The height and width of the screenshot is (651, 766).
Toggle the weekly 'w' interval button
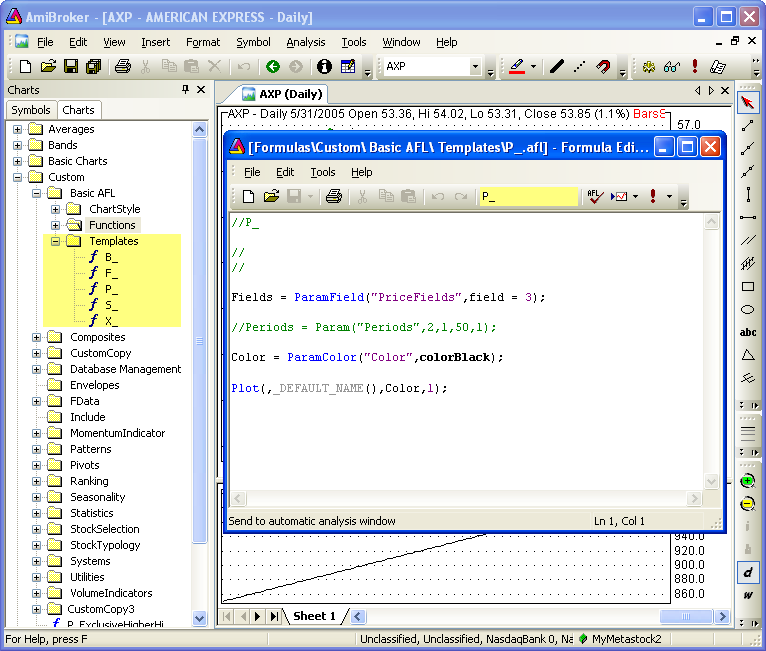point(747,595)
